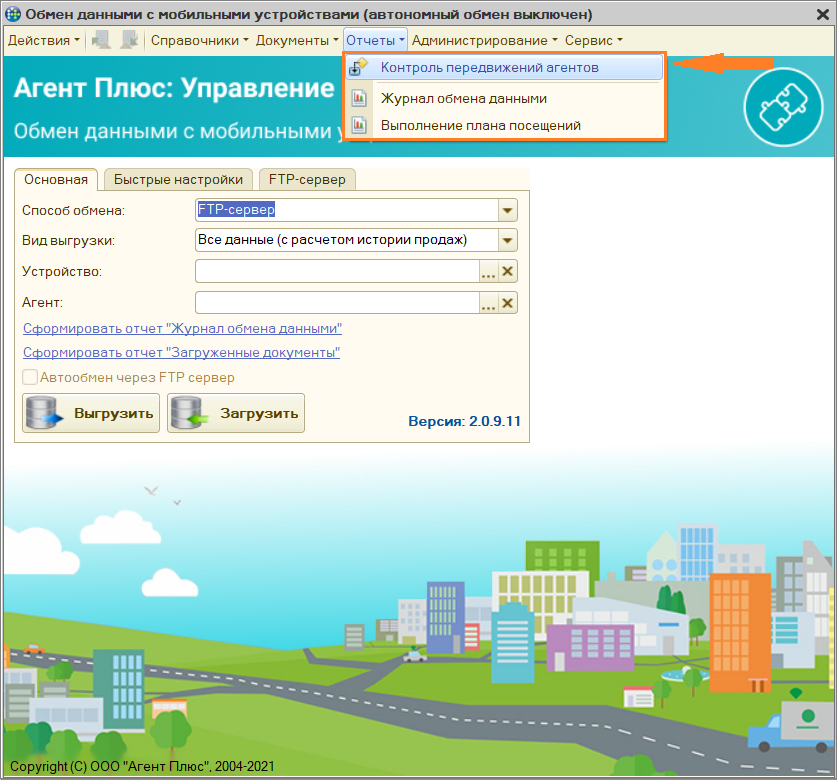Image resolution: width=837 pixels, height=780 pixels.
Task: Switch to the Быстрые настройки tab
Action: (x=178, y=180)
